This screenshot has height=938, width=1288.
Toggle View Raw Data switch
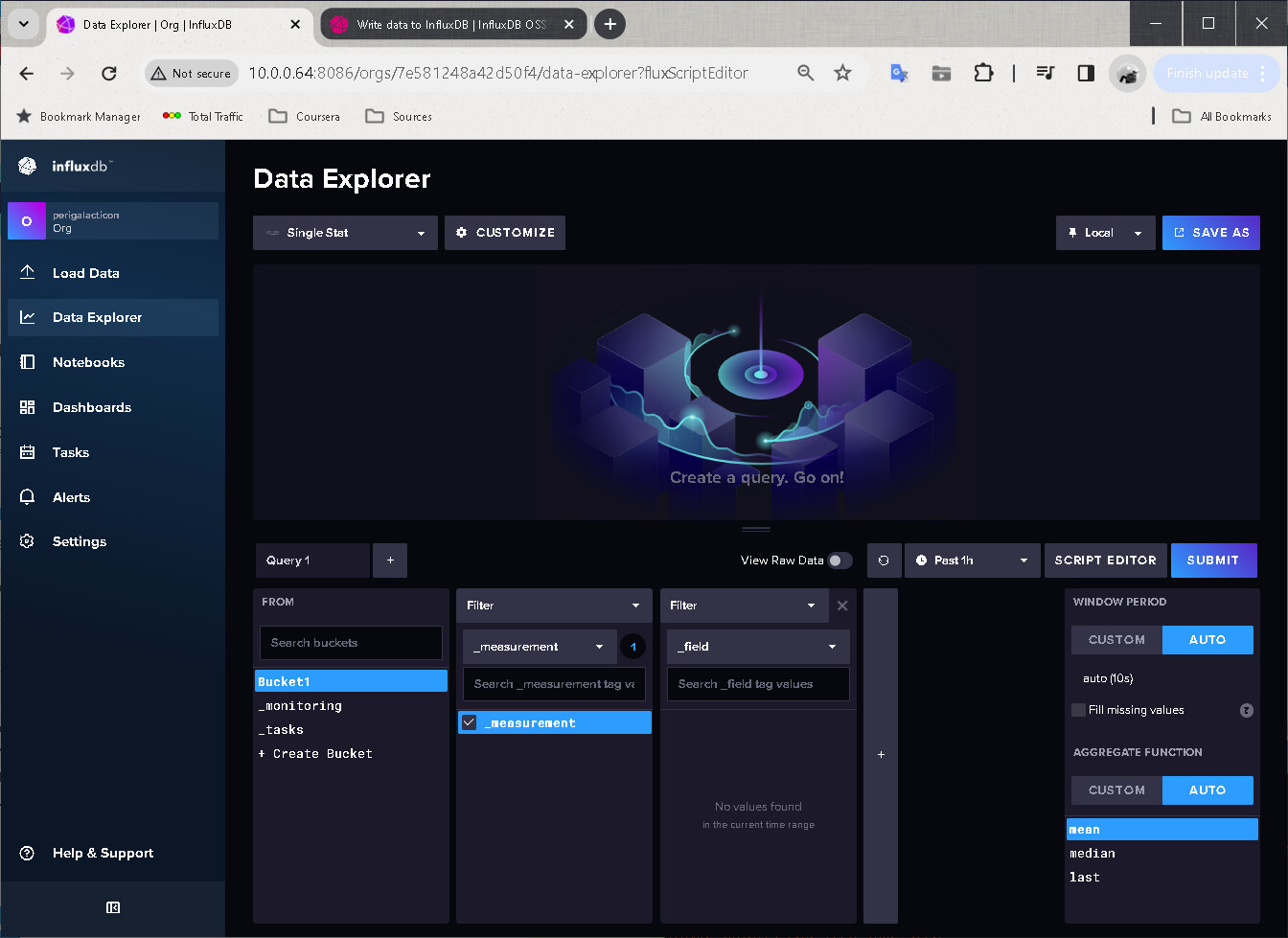coord(839,561)
